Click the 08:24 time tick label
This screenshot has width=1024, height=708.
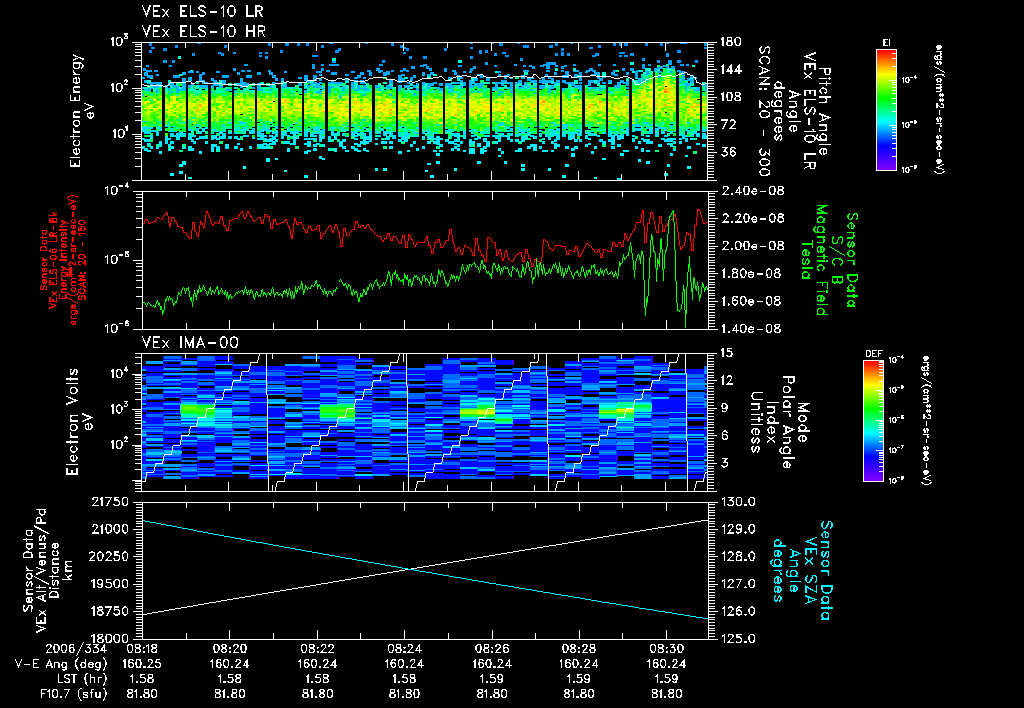(x=404, y=649)
